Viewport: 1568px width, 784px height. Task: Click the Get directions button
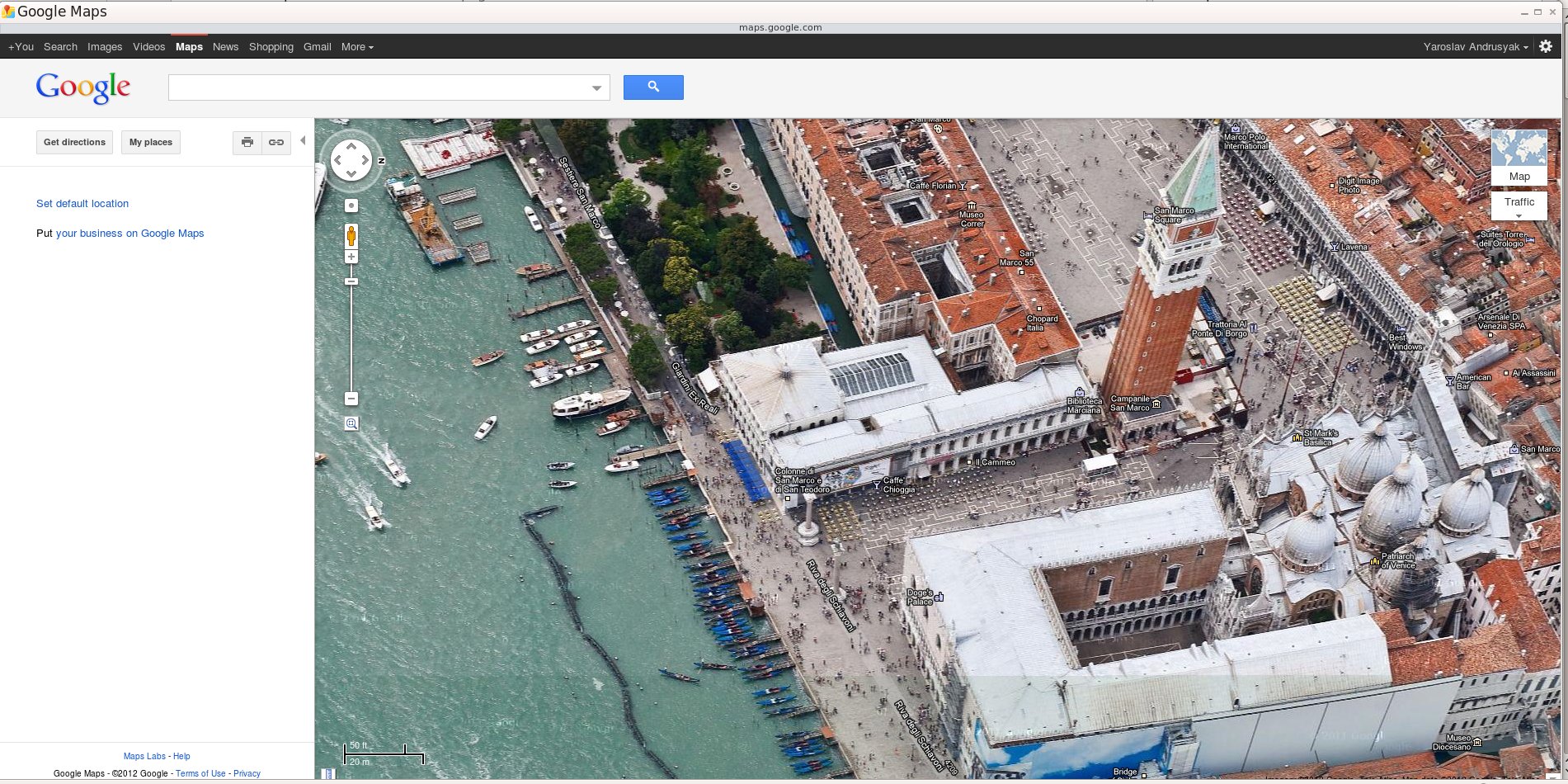[74, 143]
